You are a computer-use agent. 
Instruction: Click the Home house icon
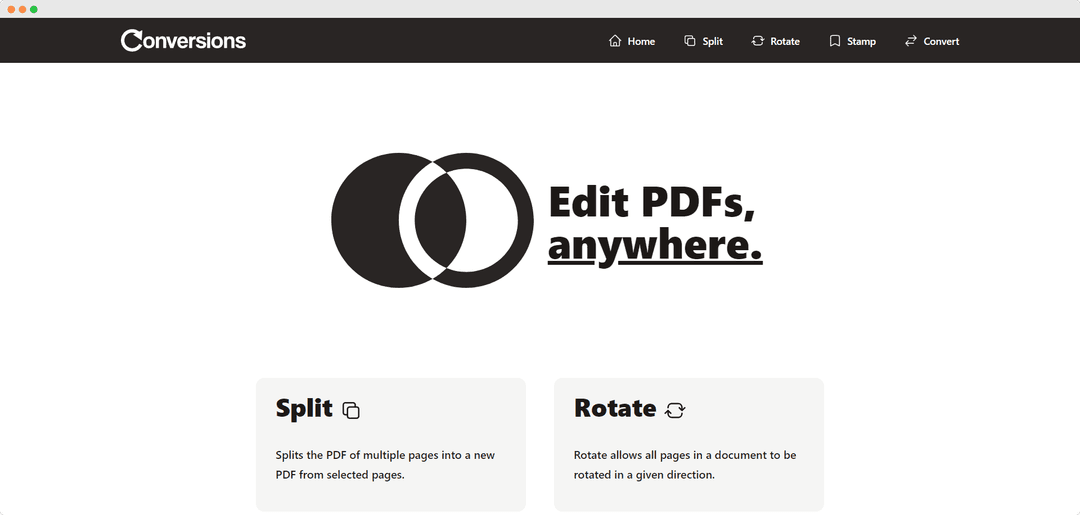pyautogui.click(x=615, y=41)
